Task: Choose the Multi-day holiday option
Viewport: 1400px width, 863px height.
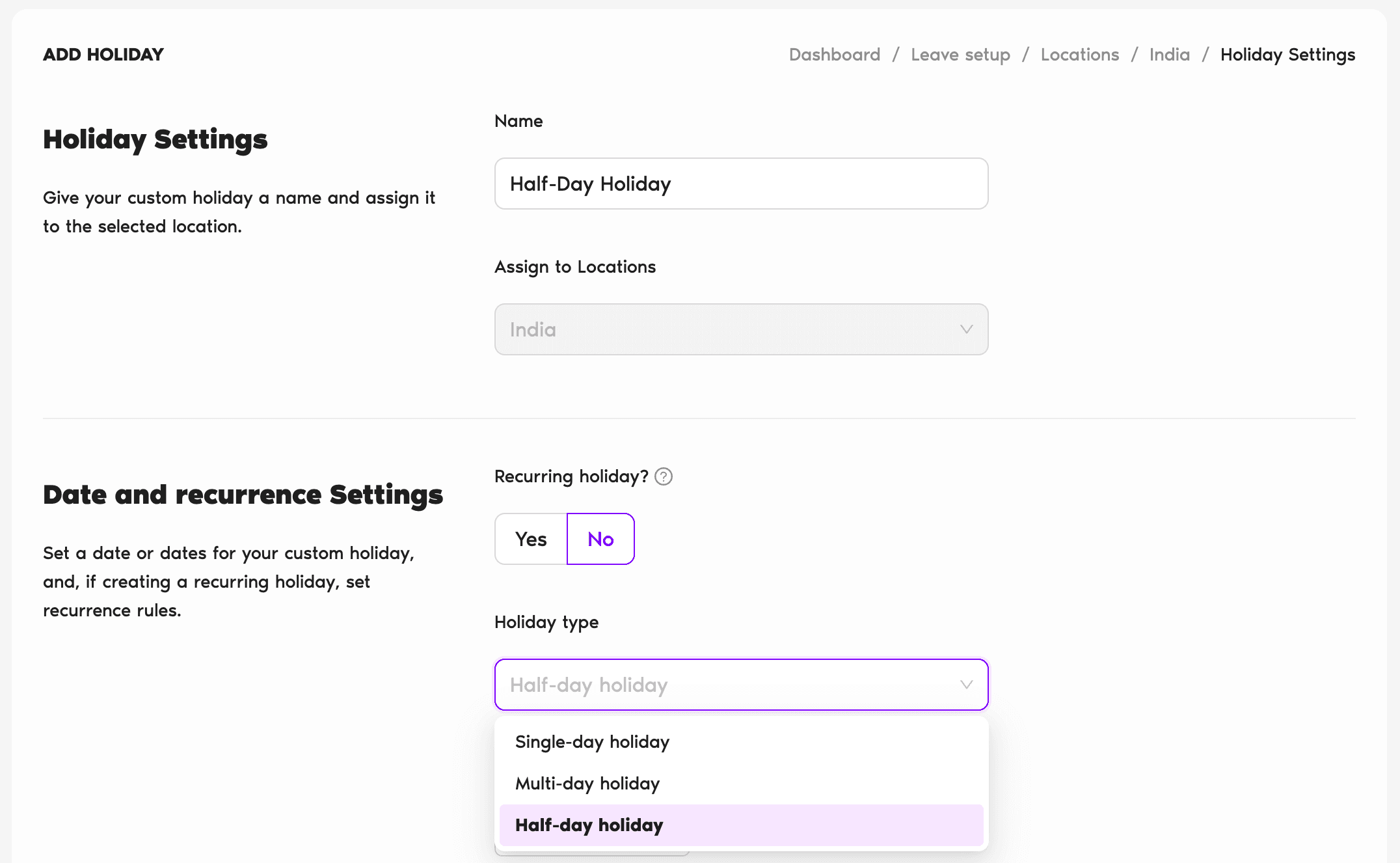Action: [x=587, y=784]
